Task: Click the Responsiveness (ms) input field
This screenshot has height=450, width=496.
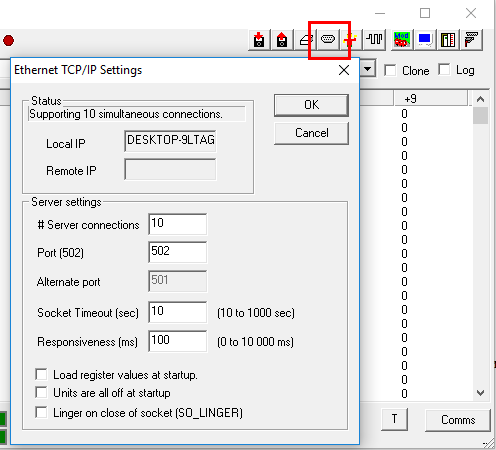Action: [177, 341]
